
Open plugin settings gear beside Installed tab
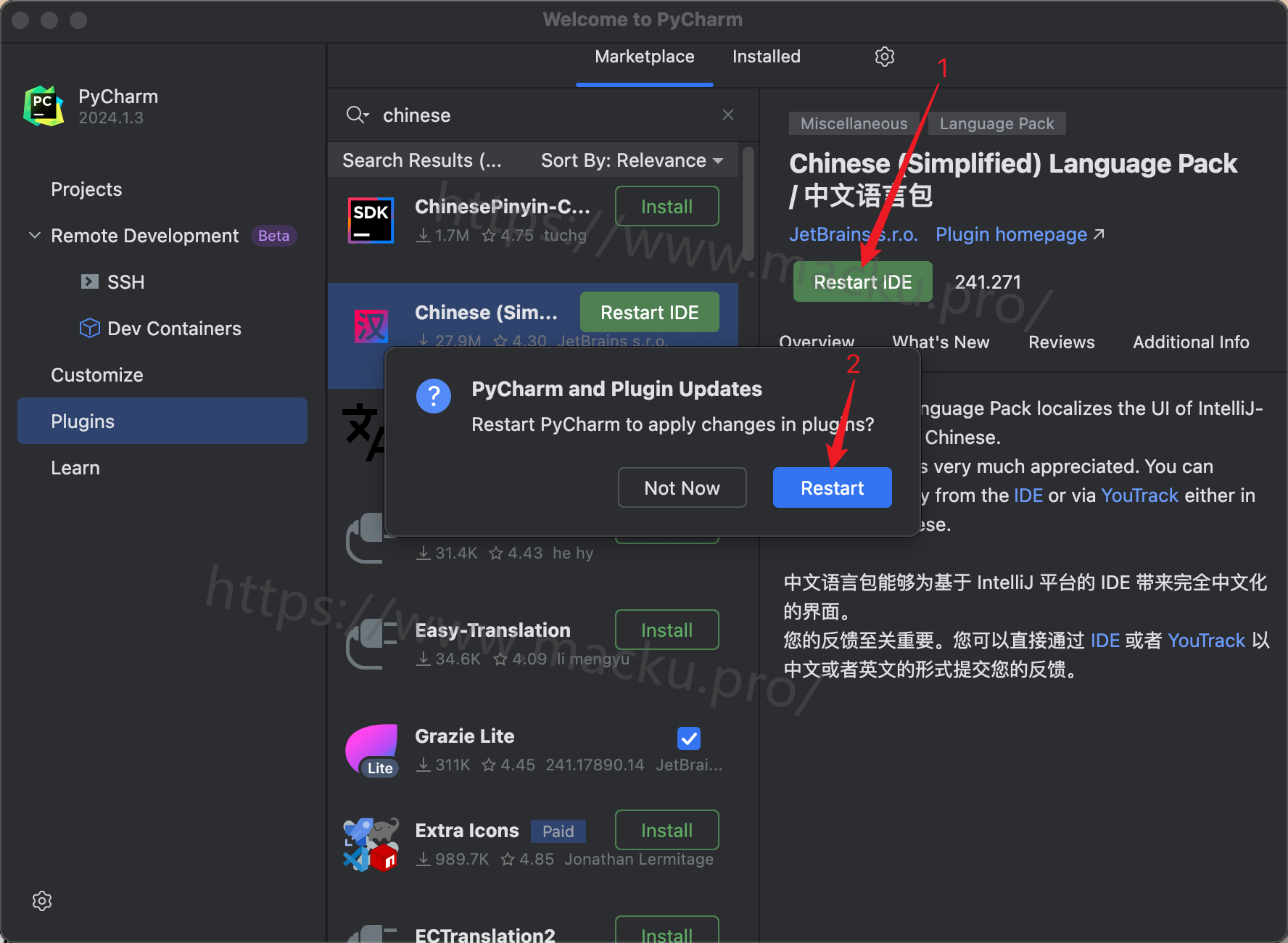tap(884, 57)
